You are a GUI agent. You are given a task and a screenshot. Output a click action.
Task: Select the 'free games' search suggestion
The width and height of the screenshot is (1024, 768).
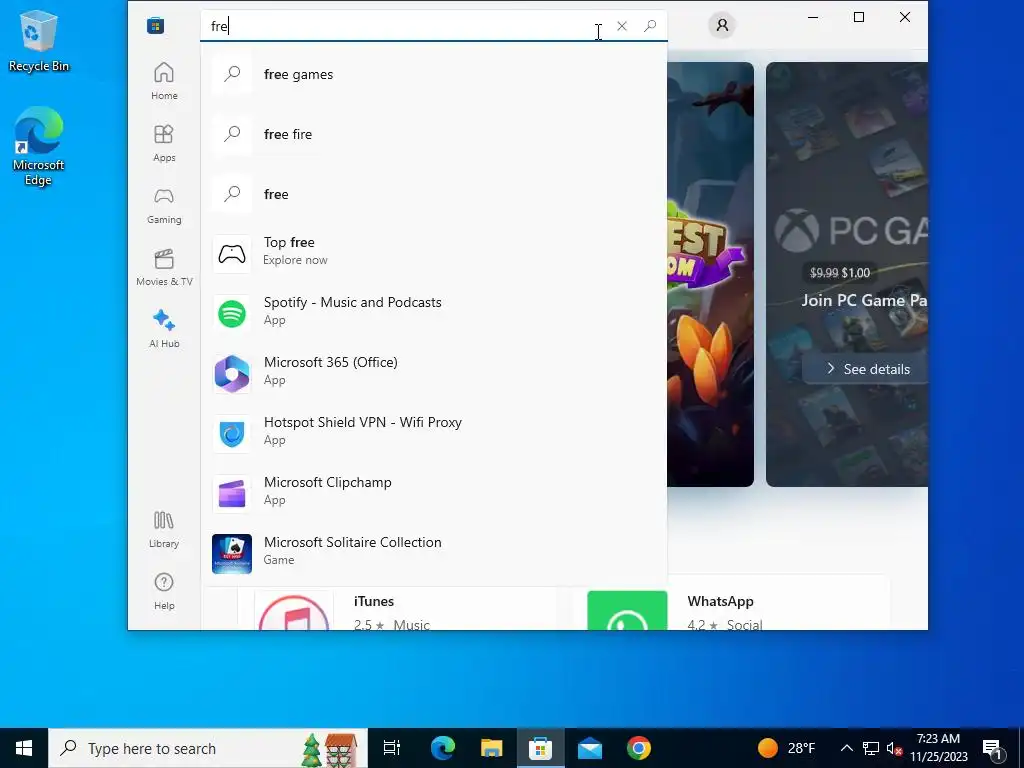click(x=434, y=74)
